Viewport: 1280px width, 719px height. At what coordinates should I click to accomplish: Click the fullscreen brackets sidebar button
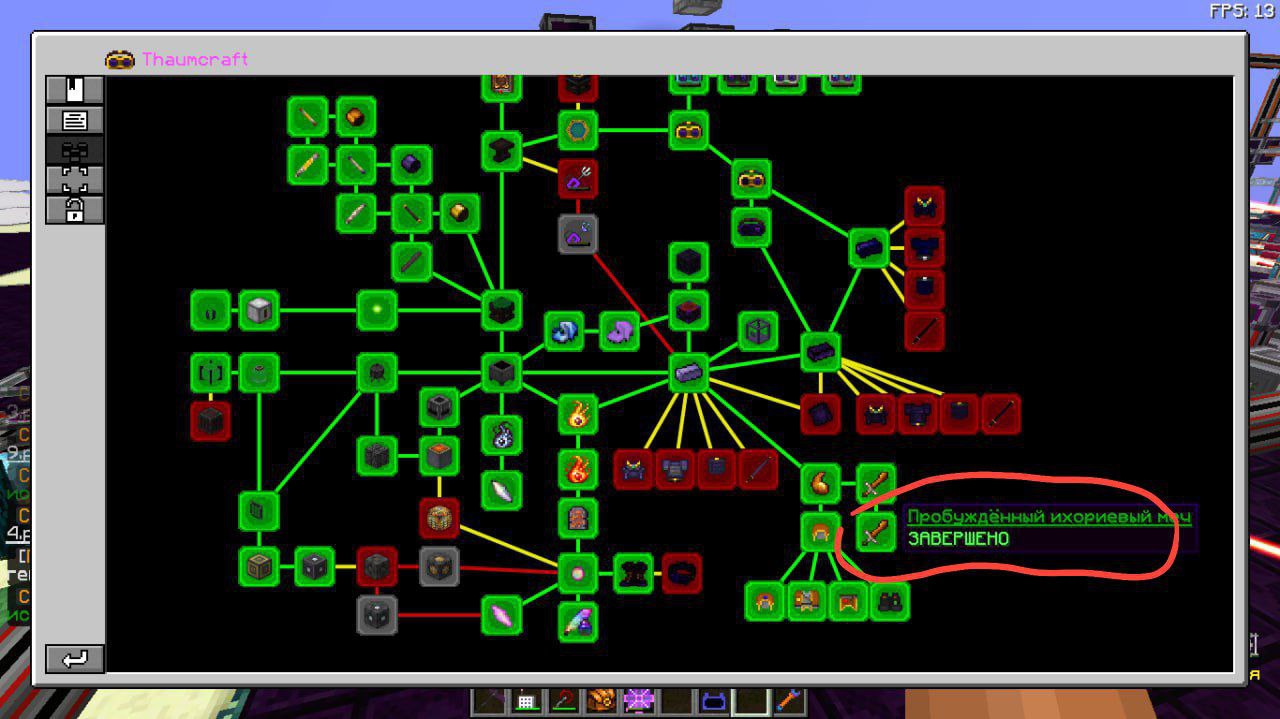click(75, 180)
